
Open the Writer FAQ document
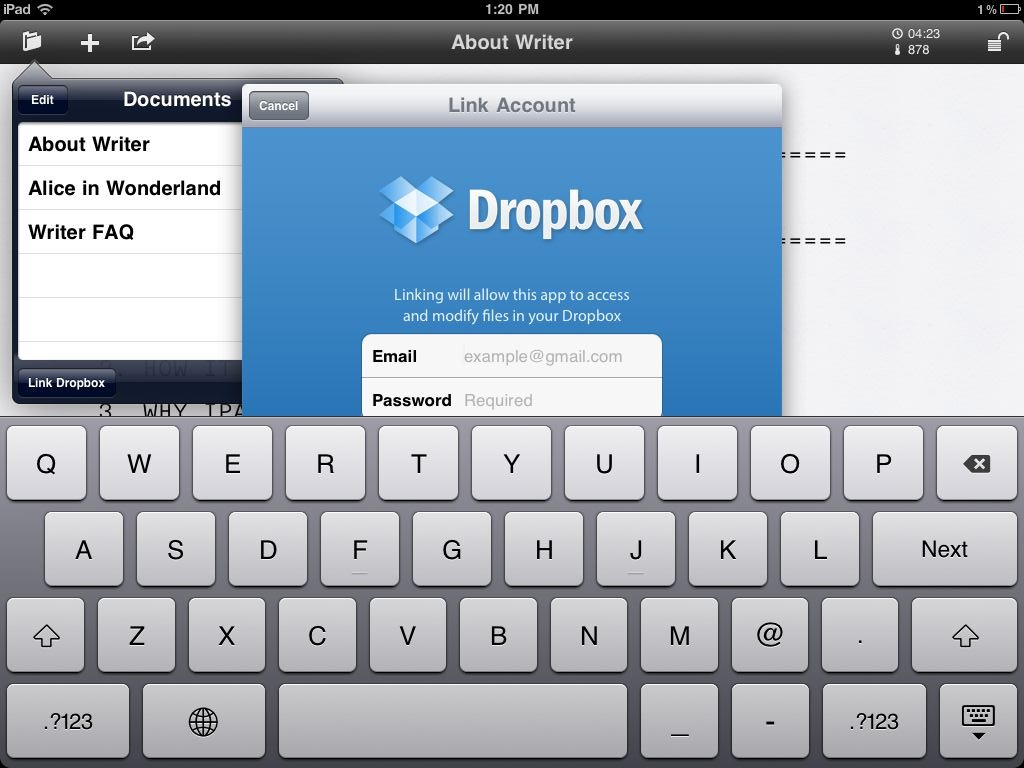click(x=130, y=232)
